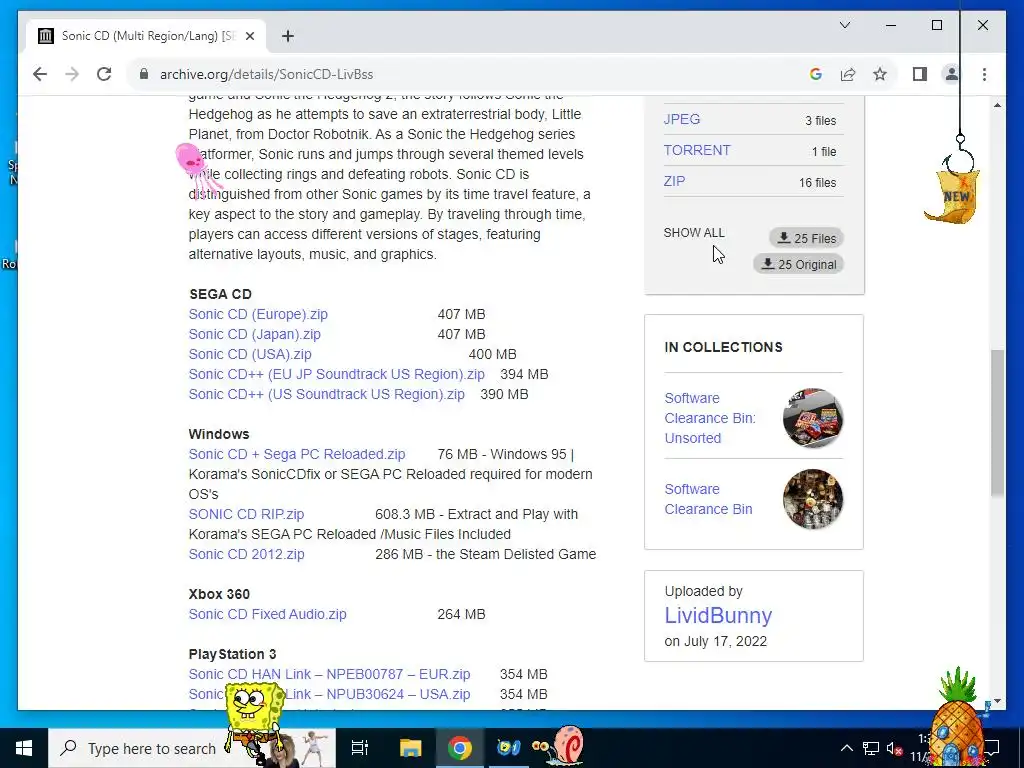Screen dimensions: 1024x768
Task: Open Google icon in address bar
Action: click(815, 74)
